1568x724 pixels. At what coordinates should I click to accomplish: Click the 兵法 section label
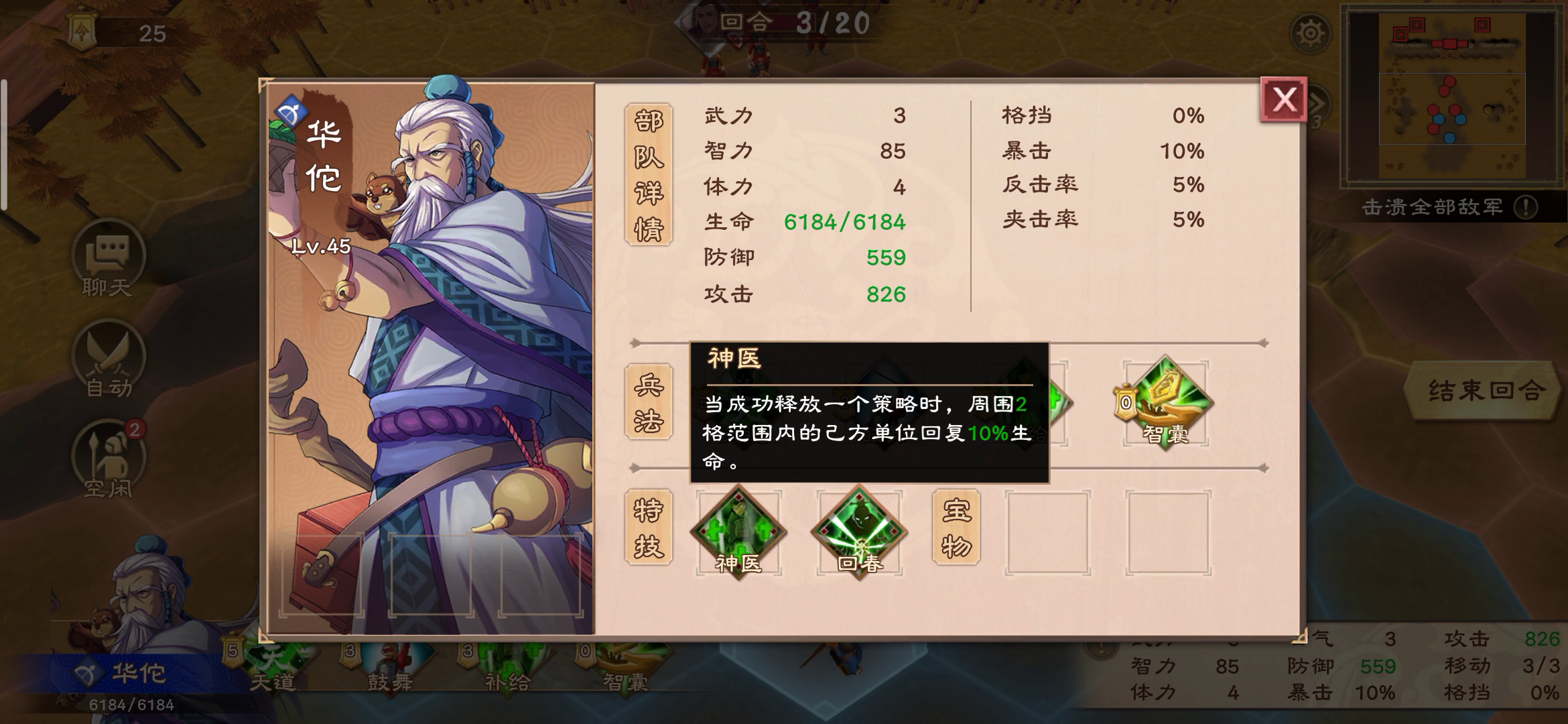click(x=649, y=402)
